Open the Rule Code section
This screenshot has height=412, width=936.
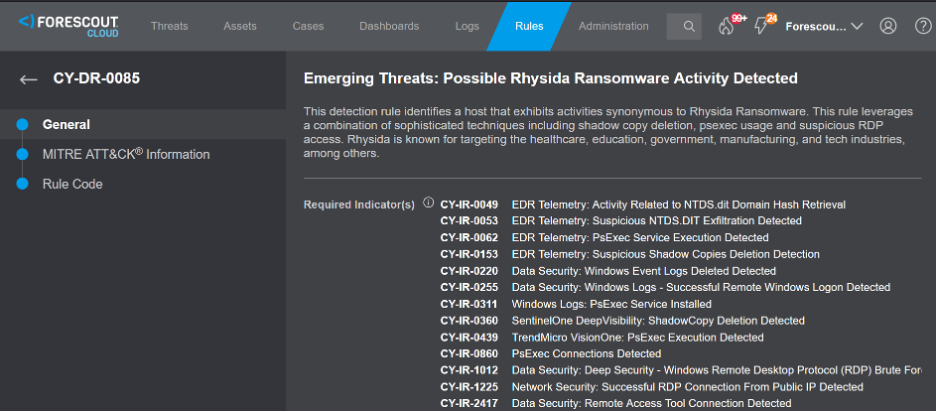tap(72, 184)
